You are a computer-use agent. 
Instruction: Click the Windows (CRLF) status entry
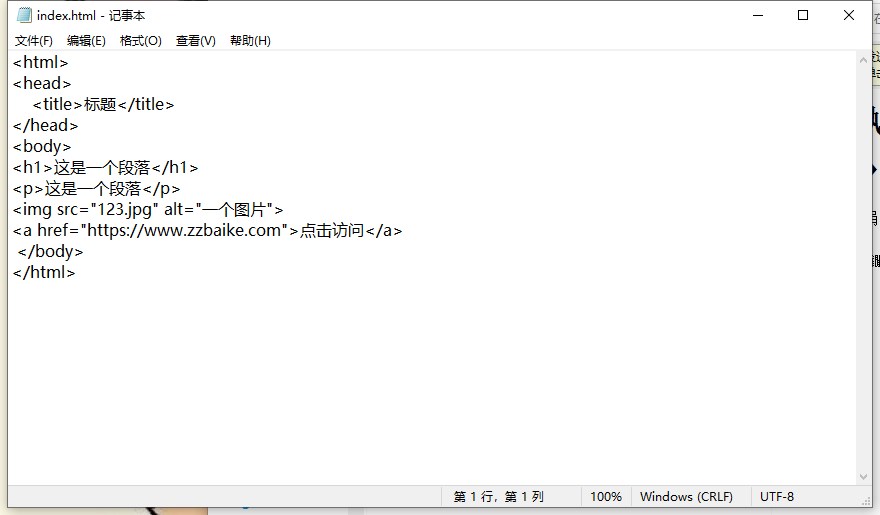(686, 496)
